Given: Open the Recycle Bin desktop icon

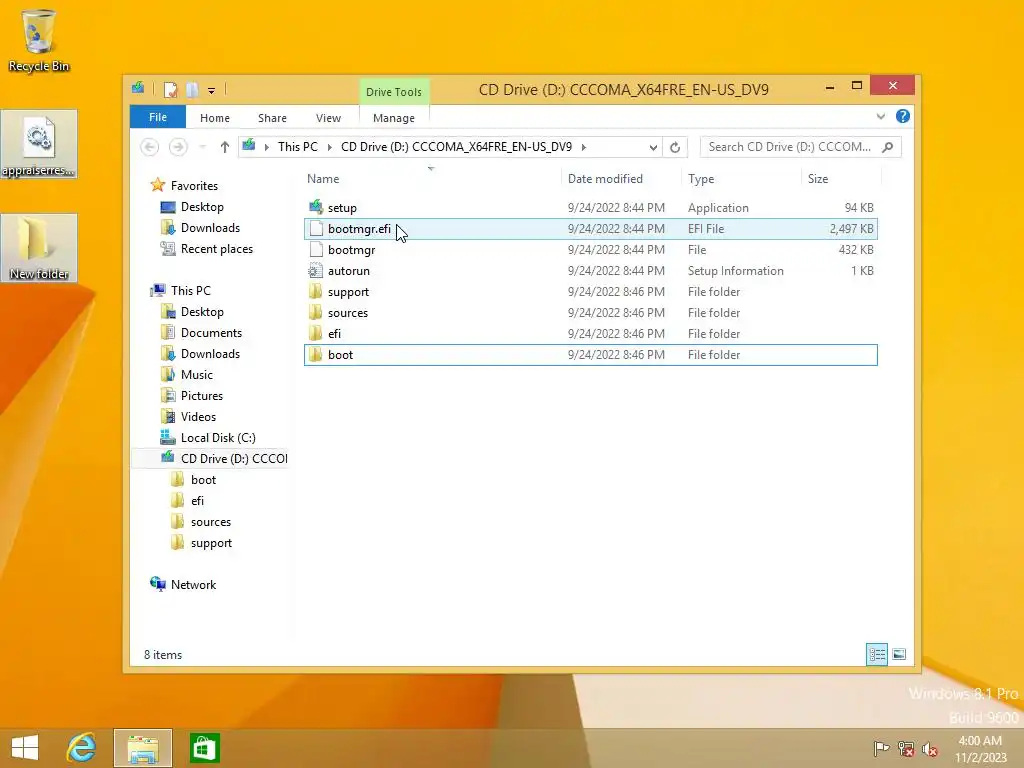Looking at the screenshot, I should tap(39, 40).
